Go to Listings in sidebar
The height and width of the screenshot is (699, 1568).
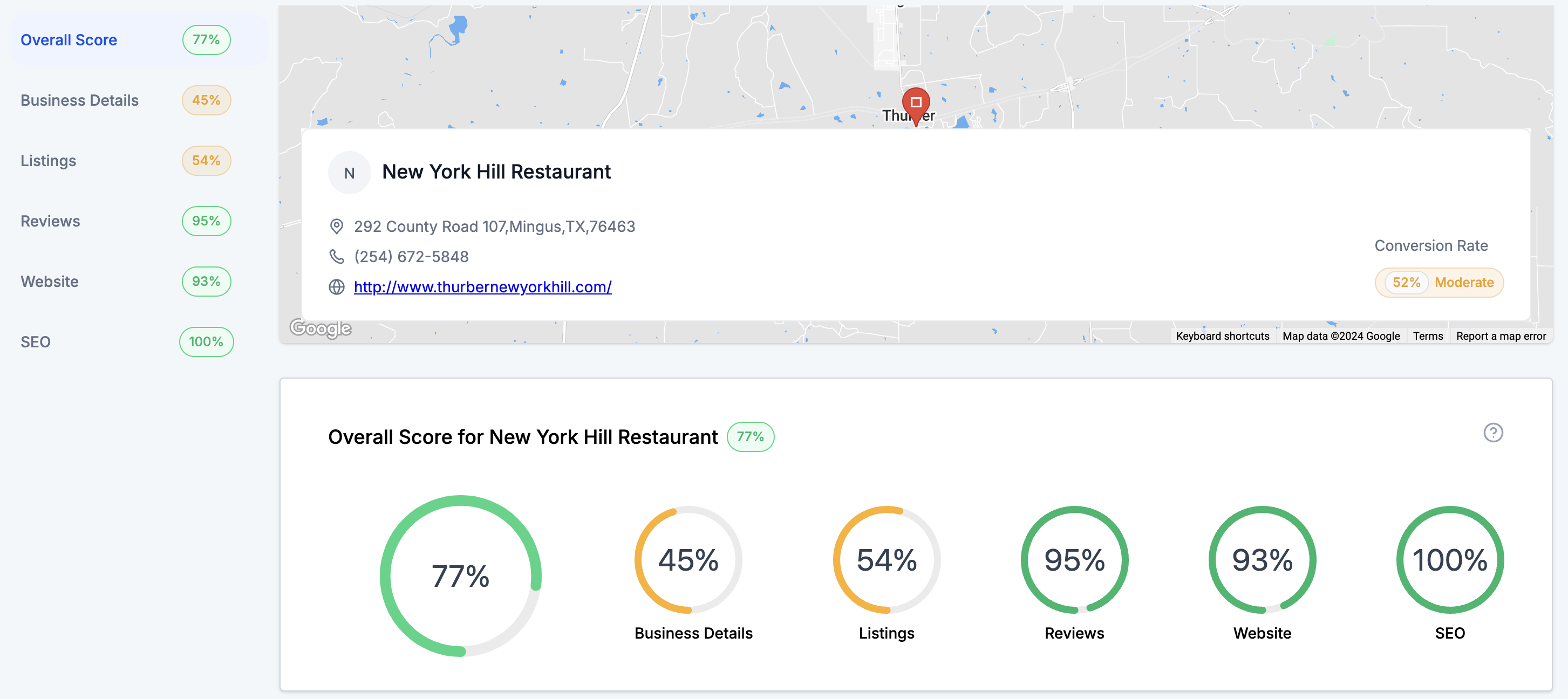tap(49, 161)
